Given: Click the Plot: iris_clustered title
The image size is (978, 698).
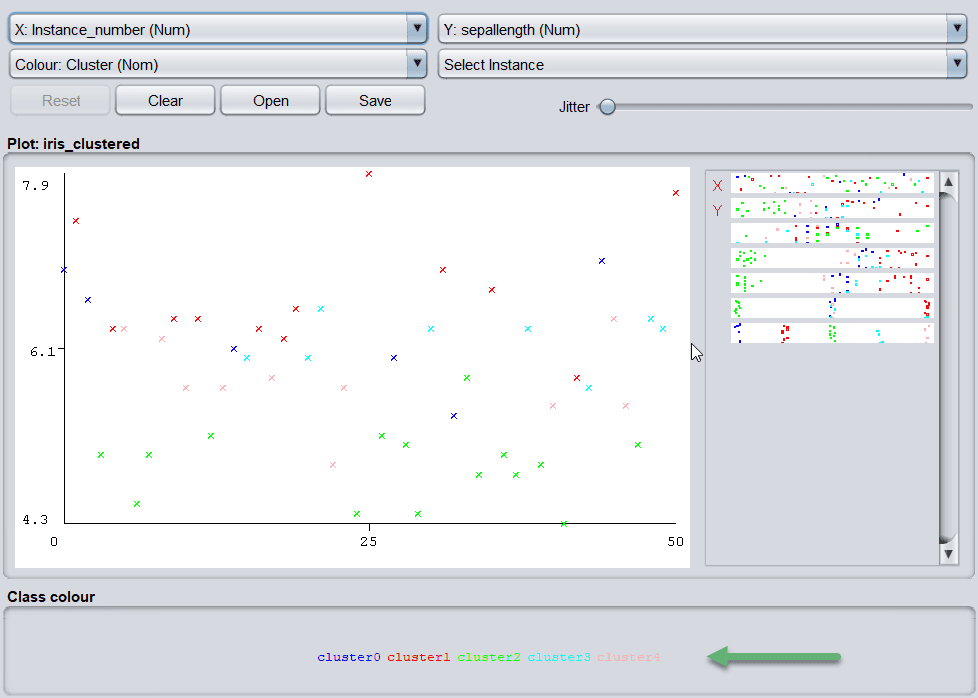Looking at the screenshot, I should 73,143.
